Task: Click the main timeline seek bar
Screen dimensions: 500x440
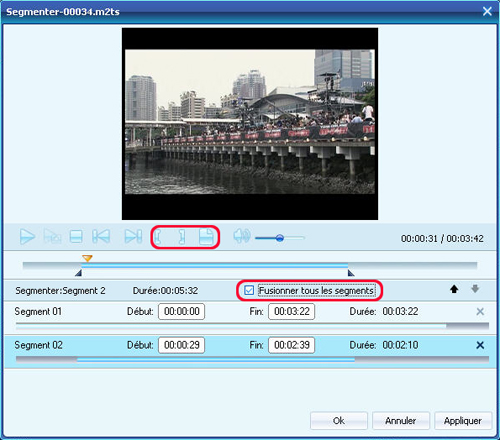Action: click(x=250, y=266)
